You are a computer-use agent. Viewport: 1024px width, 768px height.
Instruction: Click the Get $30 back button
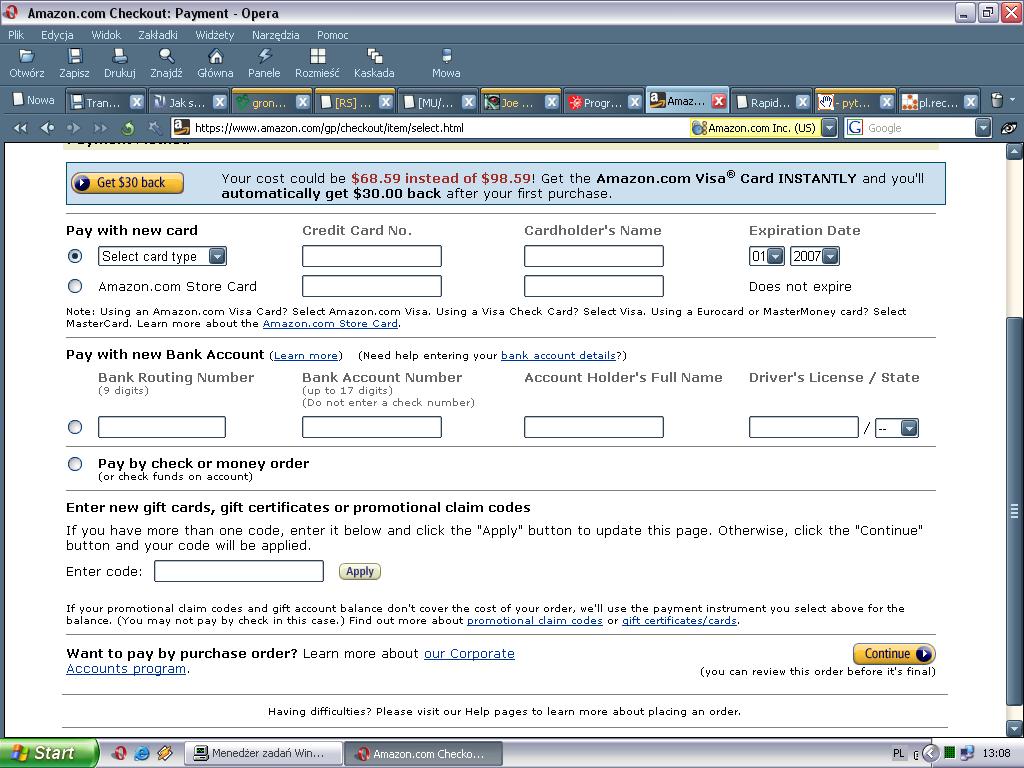[x=127, y=183]
